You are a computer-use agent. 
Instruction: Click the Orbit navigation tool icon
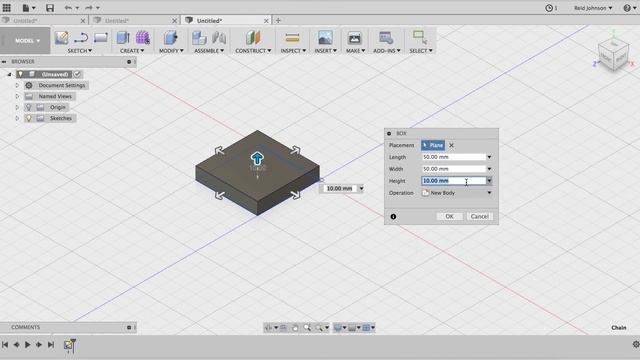pyautogui.click(x=269, y=327)
